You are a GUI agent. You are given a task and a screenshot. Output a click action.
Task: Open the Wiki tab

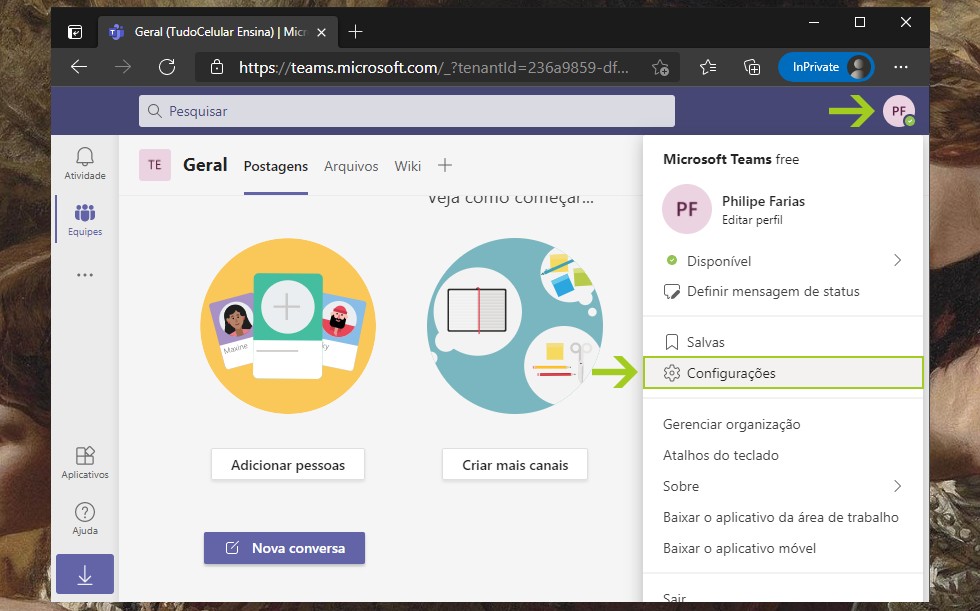point(407,166)
